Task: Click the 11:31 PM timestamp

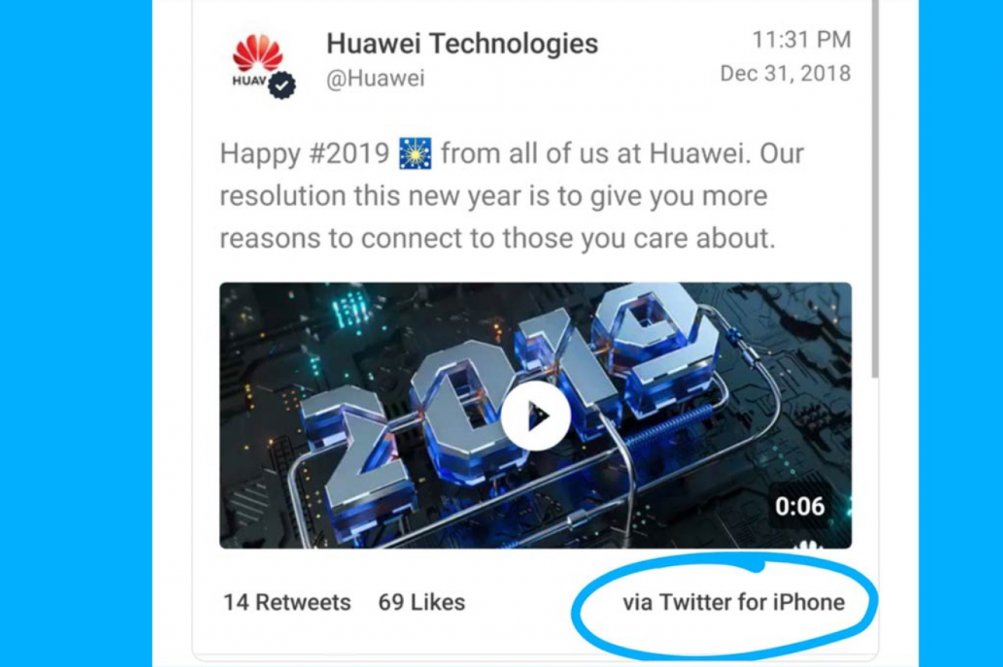Action: point(802,40)
